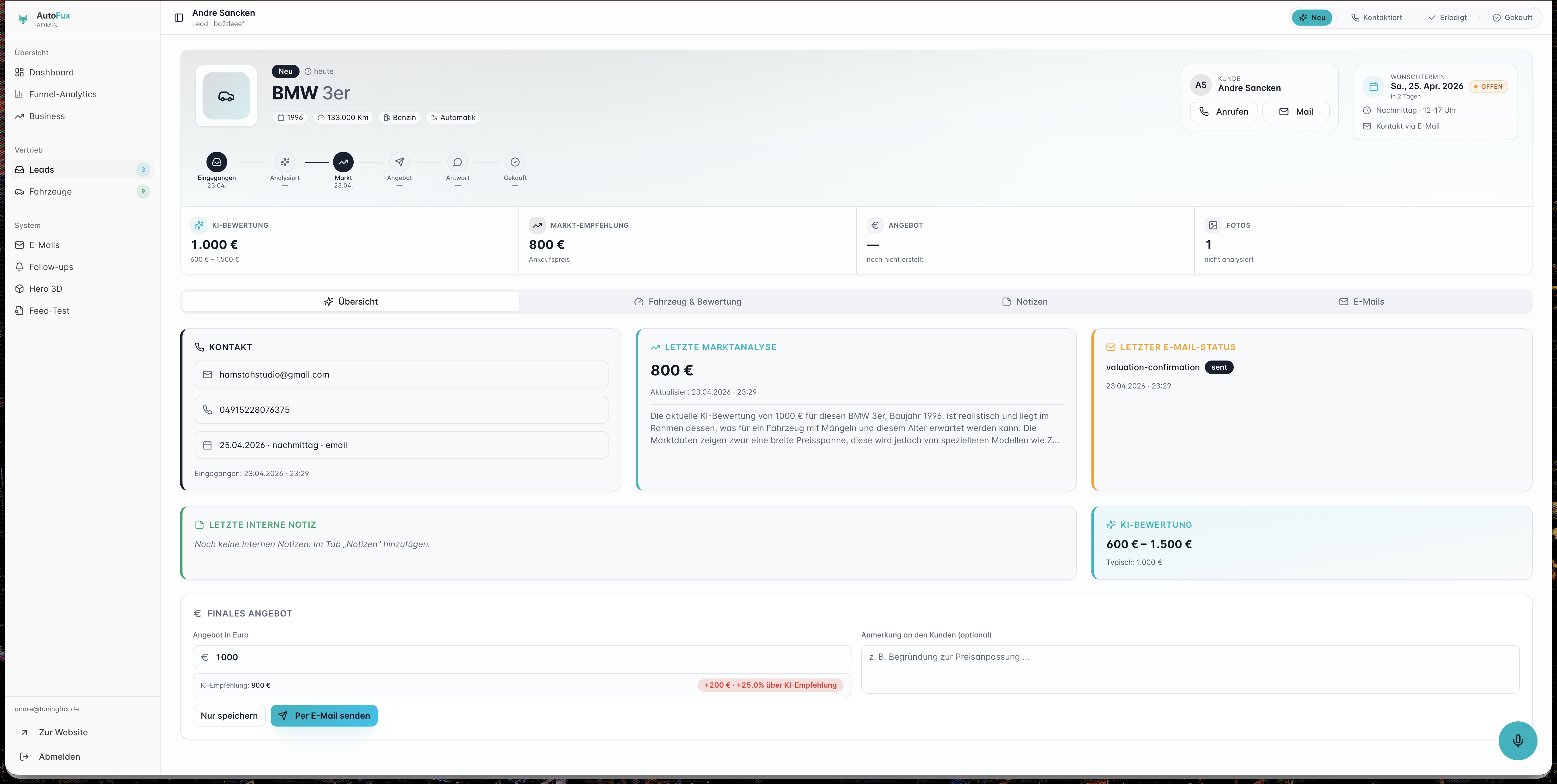Click the 133.000 Km mileage chip
Viewport: 1557px width, 784px height.
click(x=343, y=118)
